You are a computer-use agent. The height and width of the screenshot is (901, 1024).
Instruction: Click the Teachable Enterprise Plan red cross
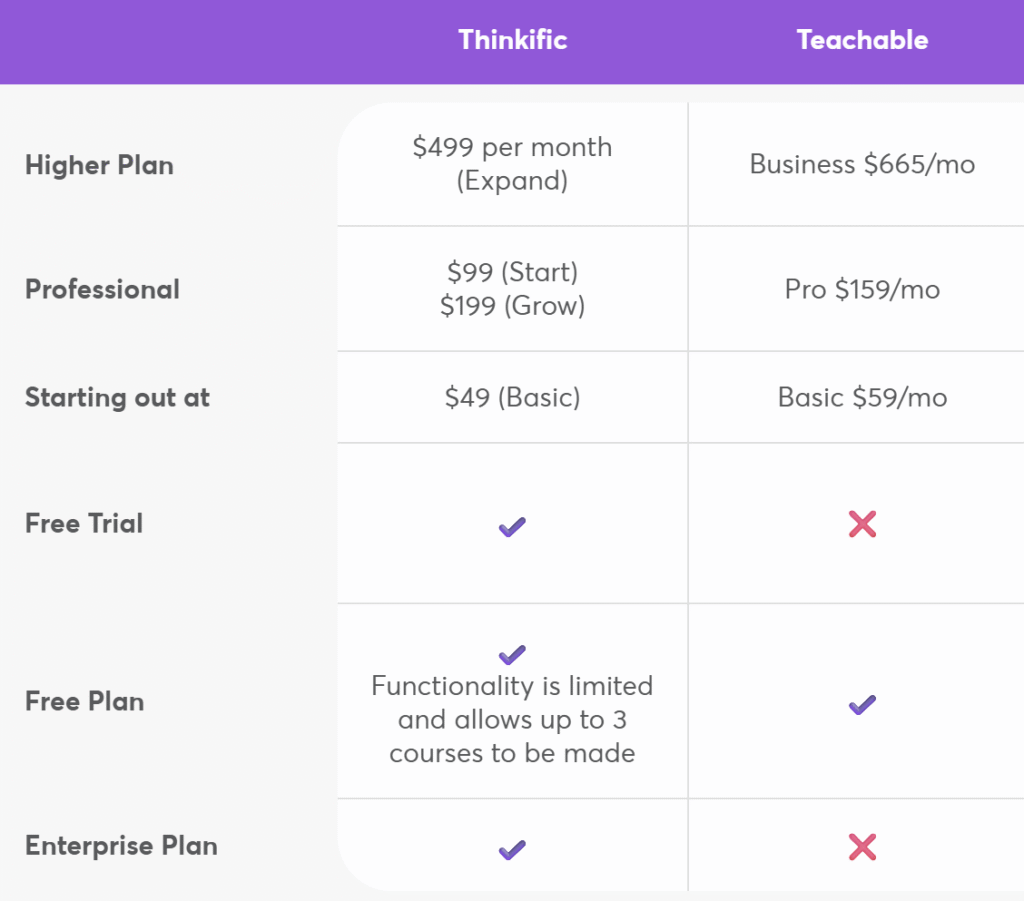pos(862,847)
